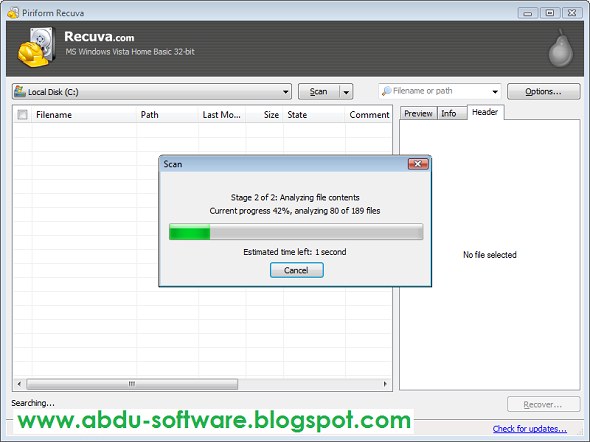Sort by the Size column header
590x442 pixels.
[264, 115]
